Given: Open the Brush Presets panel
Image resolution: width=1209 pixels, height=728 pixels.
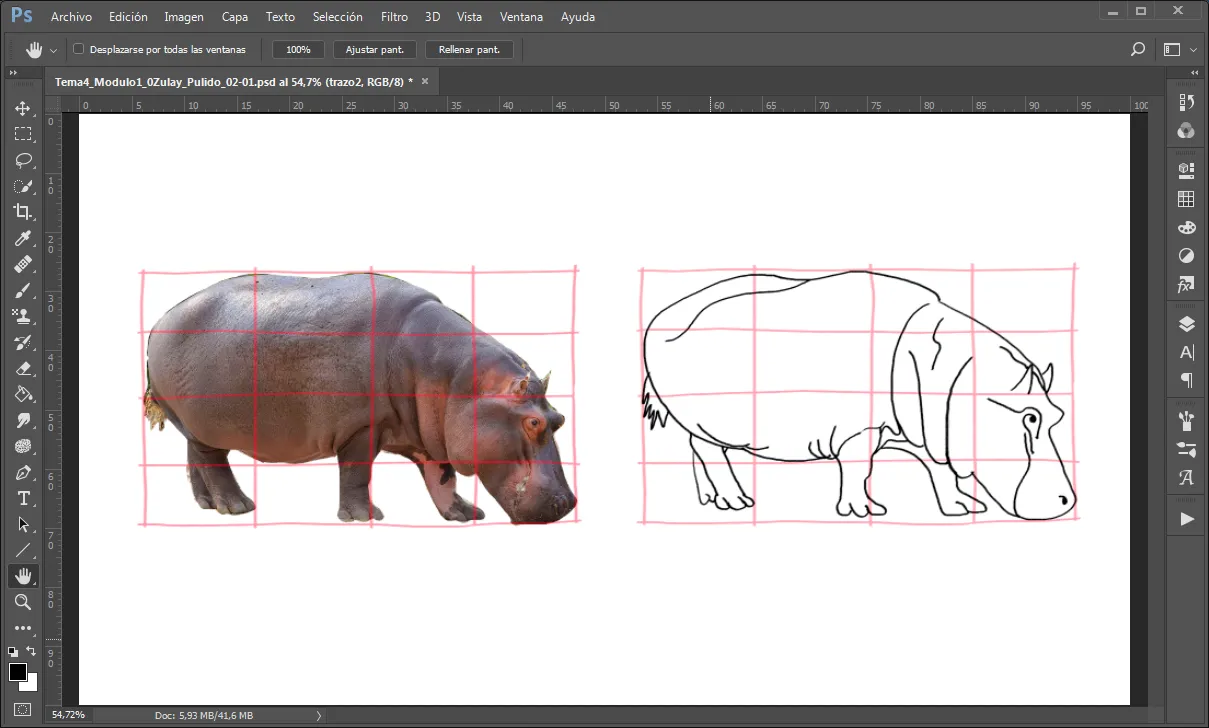Looking at the screenshot, I should [1187, 448].
